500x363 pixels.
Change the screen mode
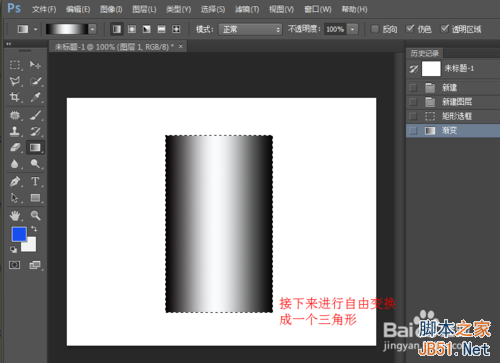(35, 265)
